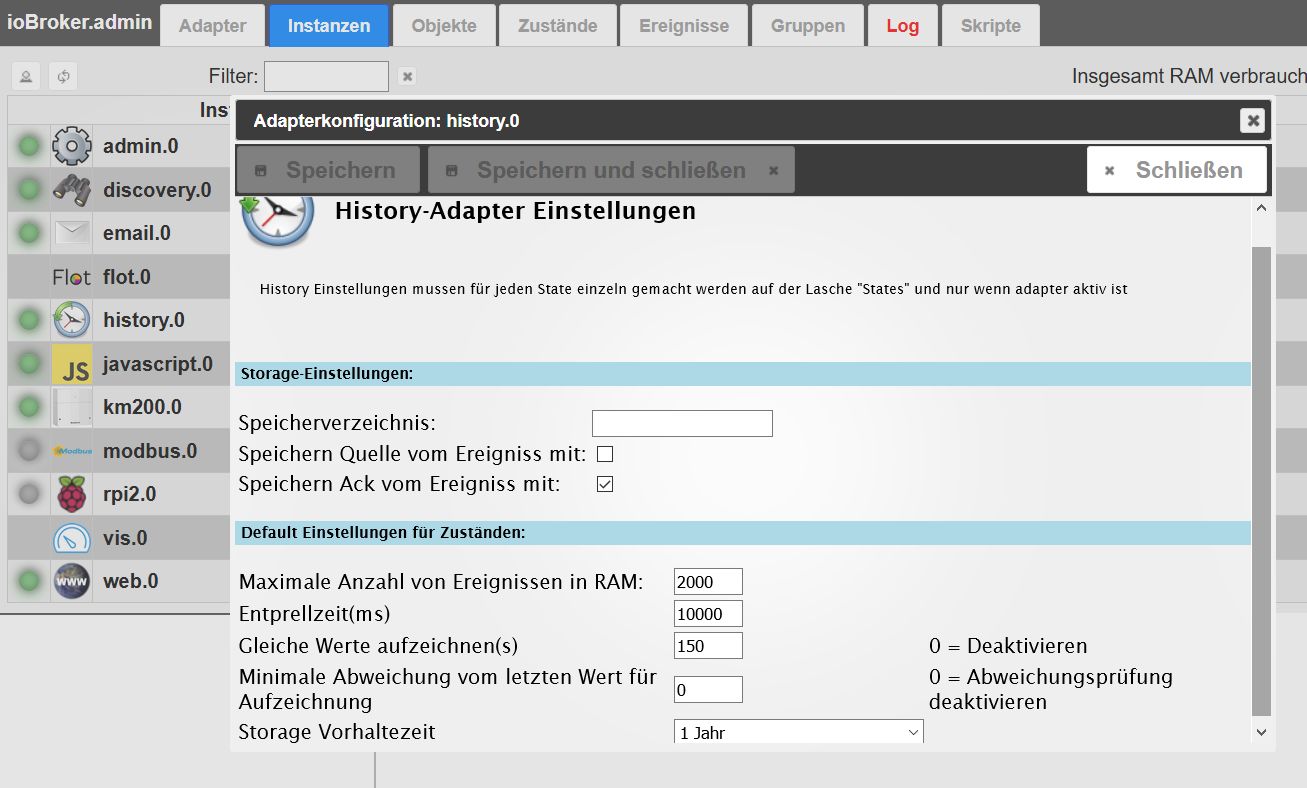
Task: Click the Filter input field
Action: pos(326,76)
